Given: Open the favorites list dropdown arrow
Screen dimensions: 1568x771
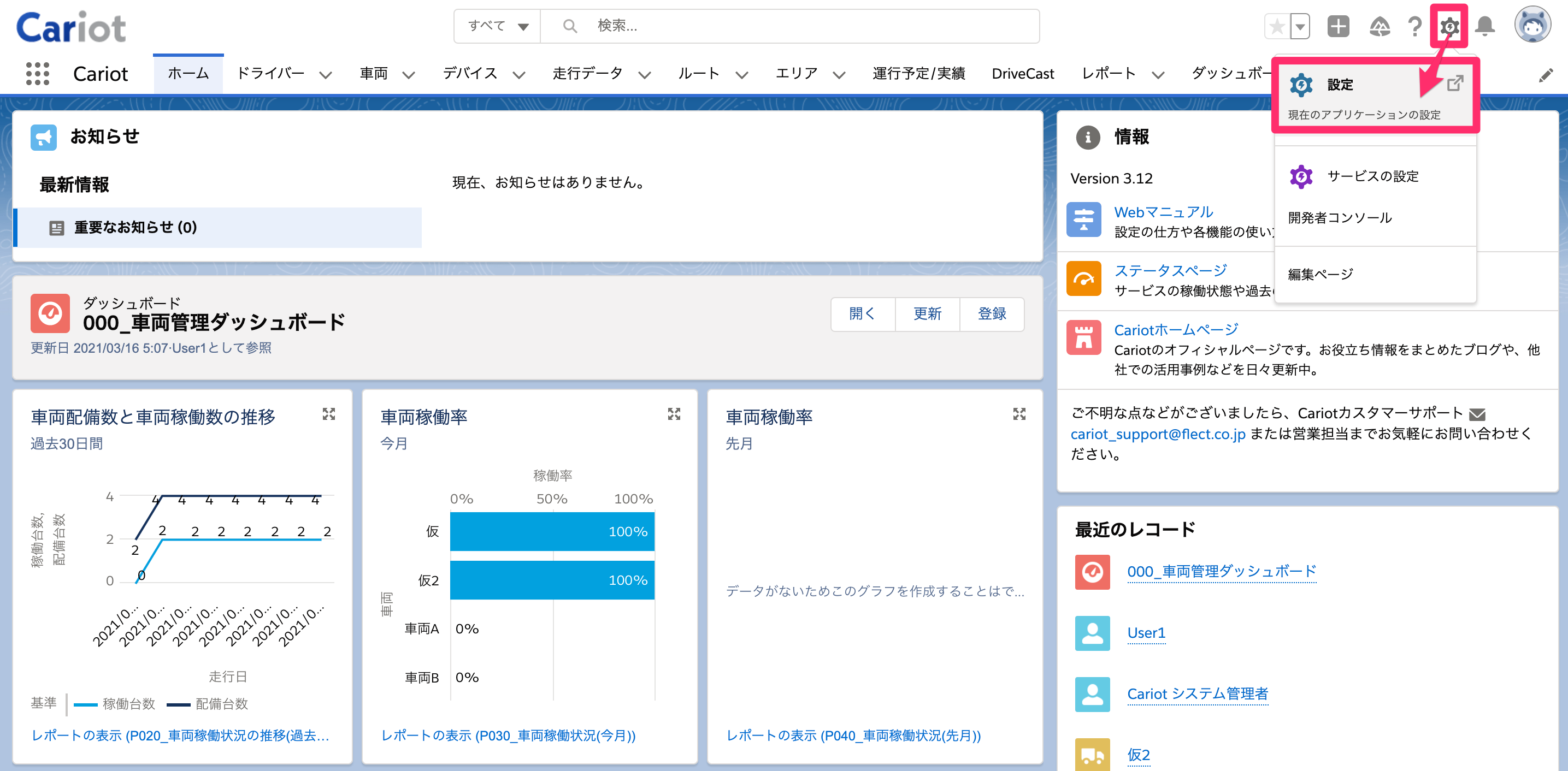Looking at the screenshot, I should [1300, 26].
